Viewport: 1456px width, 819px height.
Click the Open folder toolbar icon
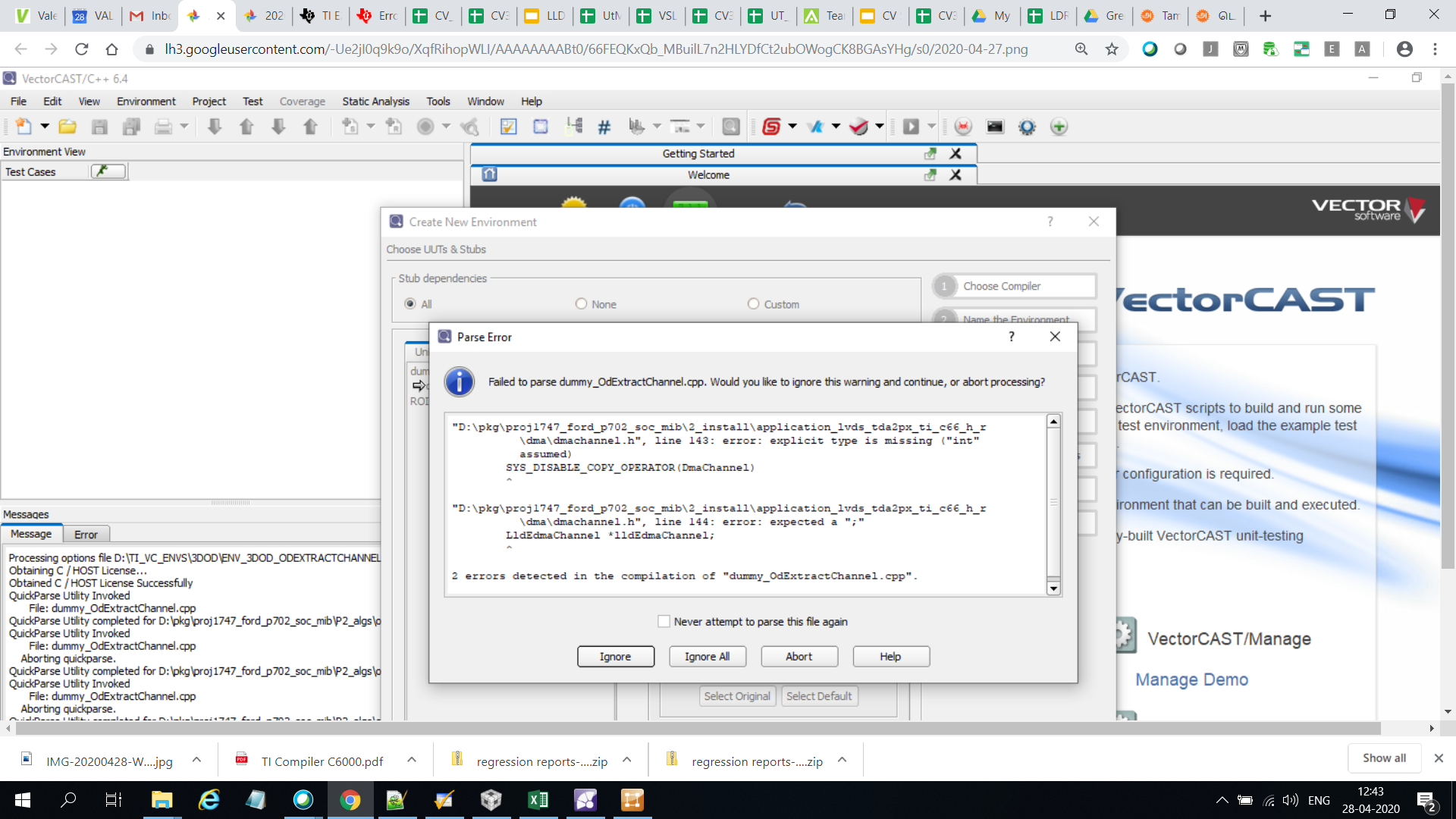67,127
